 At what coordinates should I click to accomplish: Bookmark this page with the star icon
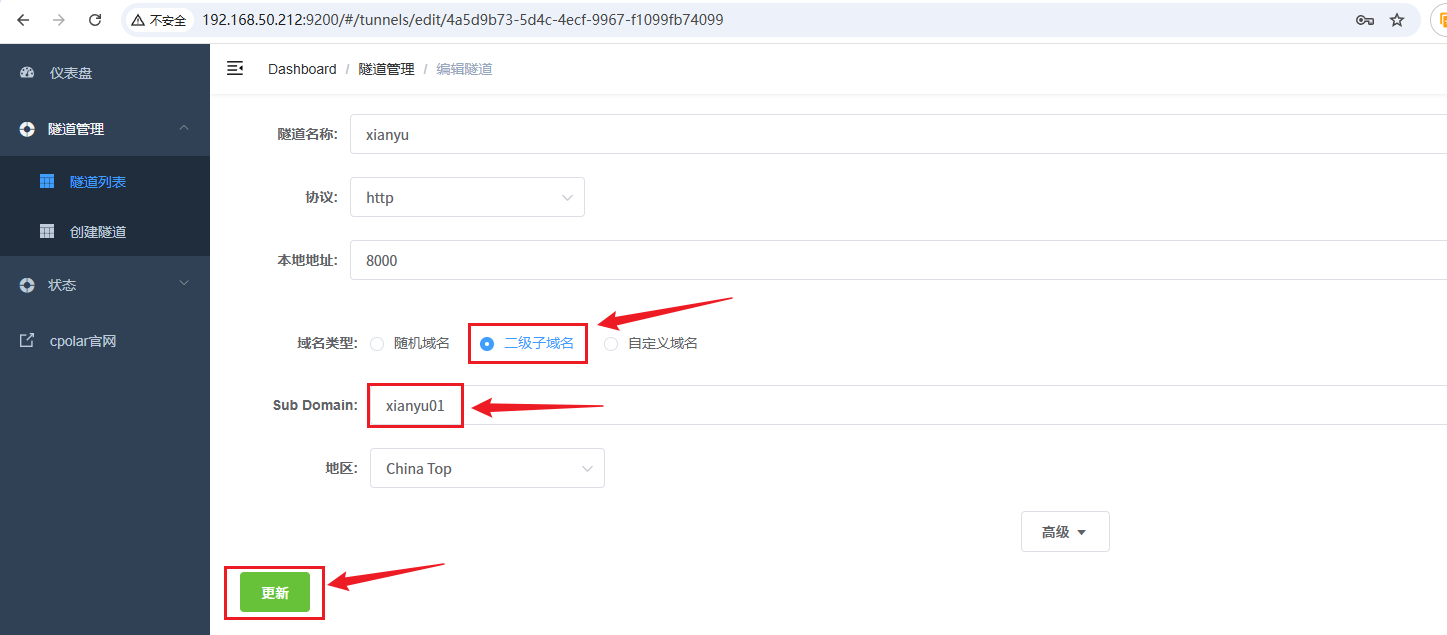[x=1397, y=20]
